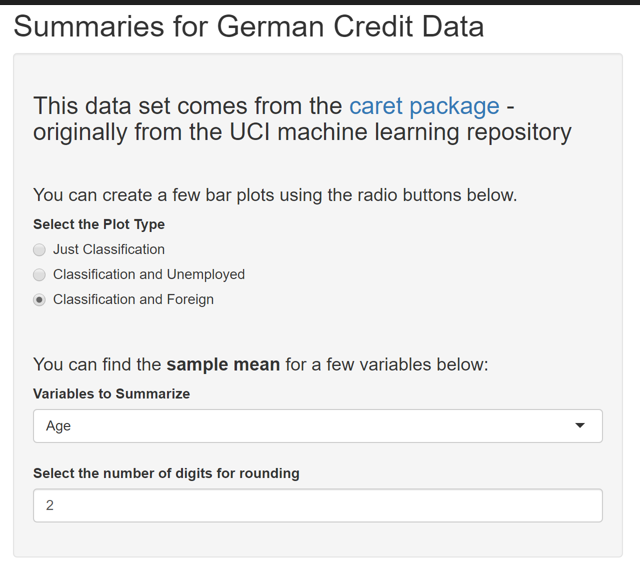Screen dimensions: 640x583
Task: Click the 'Select the Plot Type' label
Action: (99, 224)
